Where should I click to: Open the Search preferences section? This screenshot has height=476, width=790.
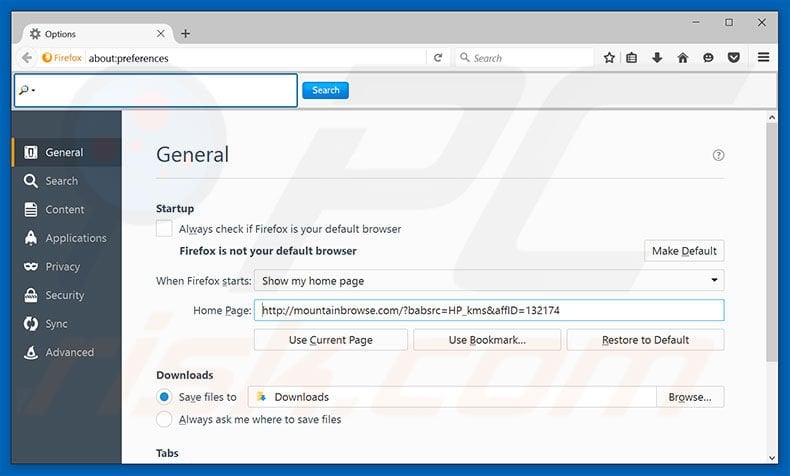(x=67, y=181)
